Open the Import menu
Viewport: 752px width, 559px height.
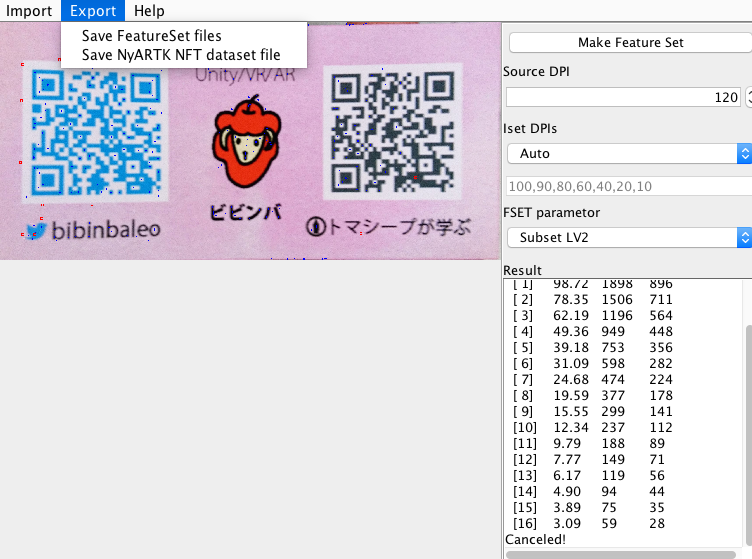[x=29, y=11]
